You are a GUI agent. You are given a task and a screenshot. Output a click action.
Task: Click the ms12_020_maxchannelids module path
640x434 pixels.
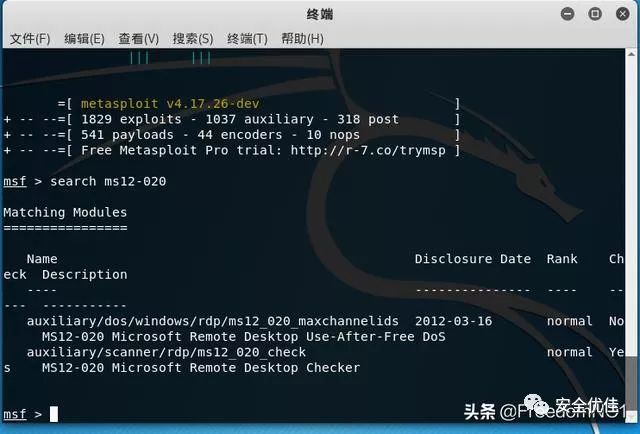pos(213,321)
